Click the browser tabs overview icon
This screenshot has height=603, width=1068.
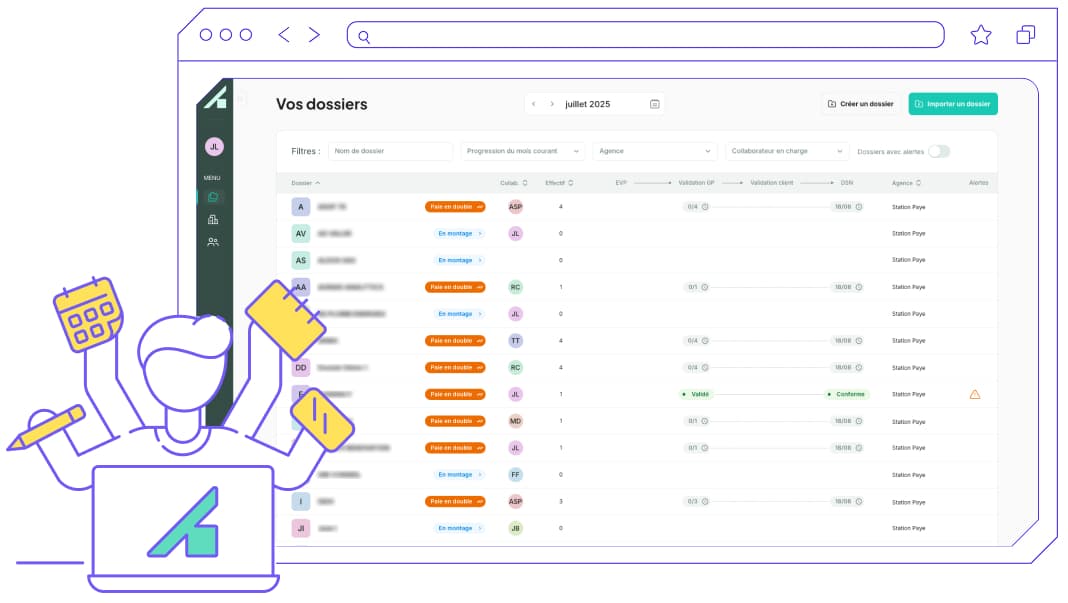(1025, 35)
